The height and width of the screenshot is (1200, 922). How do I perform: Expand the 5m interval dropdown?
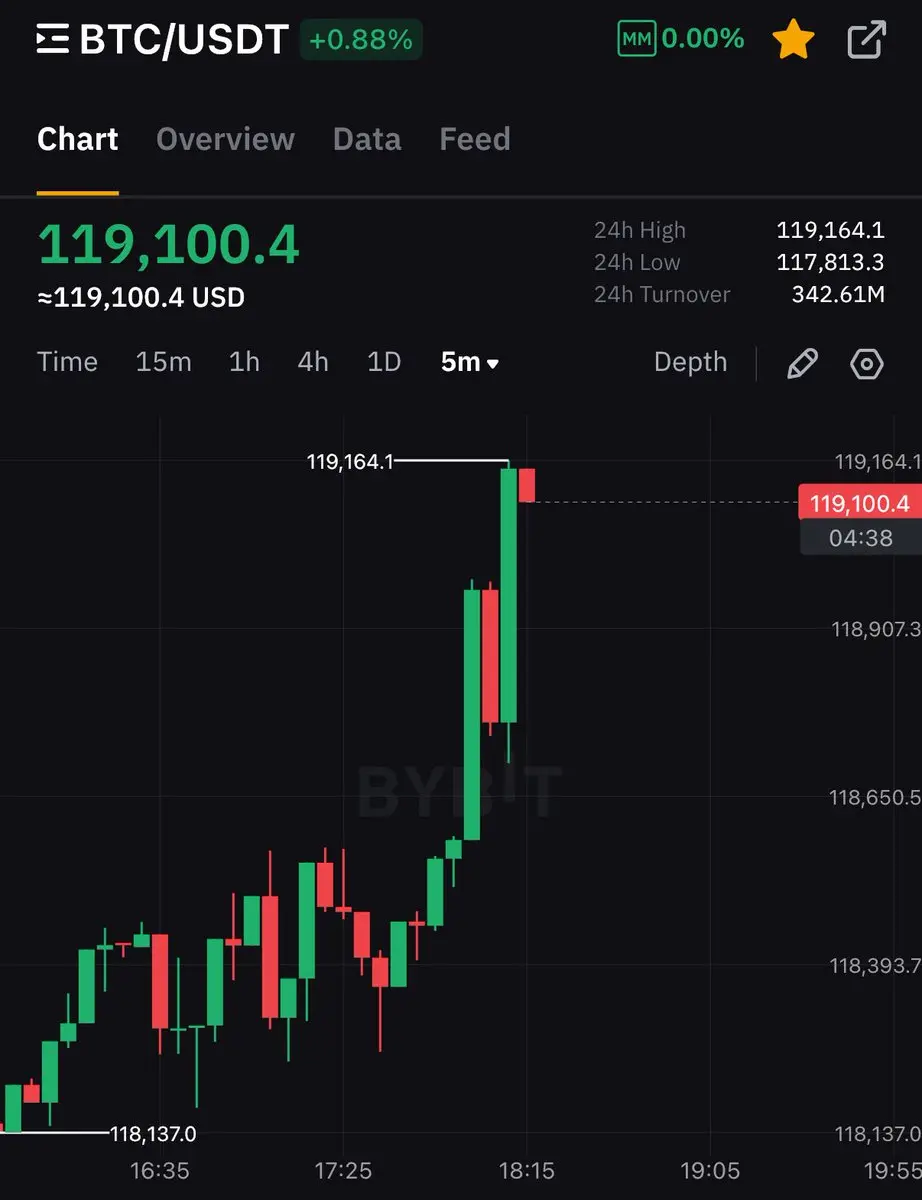470,362
